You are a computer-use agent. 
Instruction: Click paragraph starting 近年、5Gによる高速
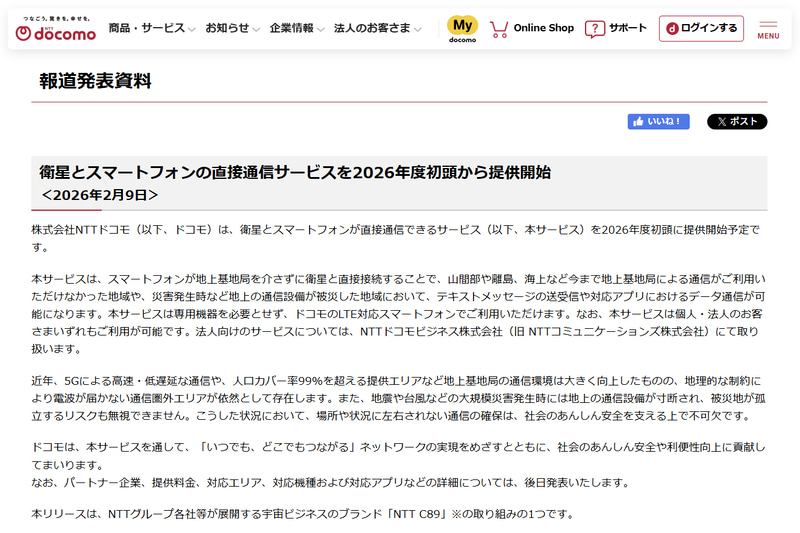(398, 398)
